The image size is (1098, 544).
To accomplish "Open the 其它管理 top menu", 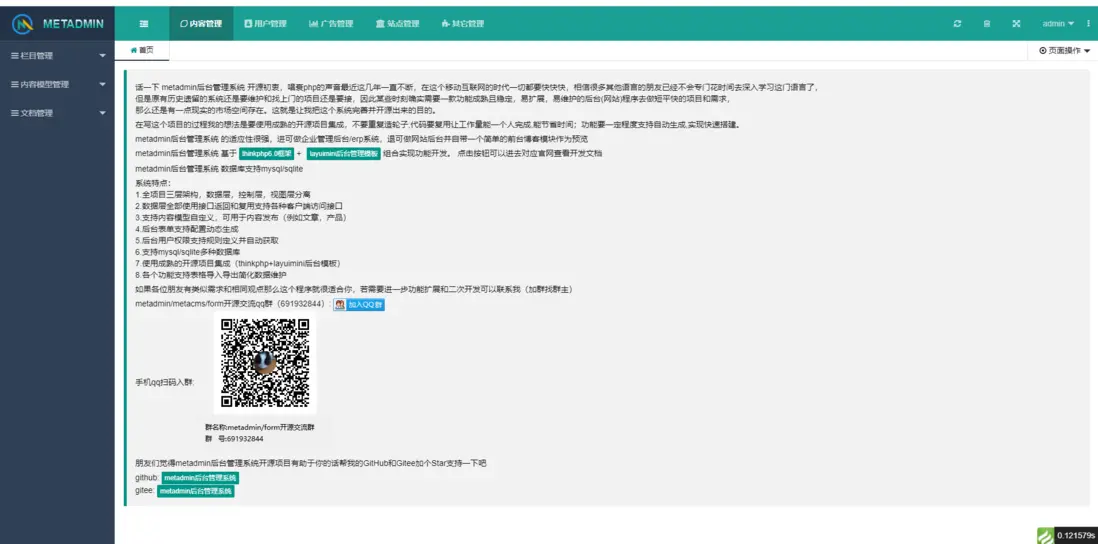I will pyautogui.click(x=463, y=24).
